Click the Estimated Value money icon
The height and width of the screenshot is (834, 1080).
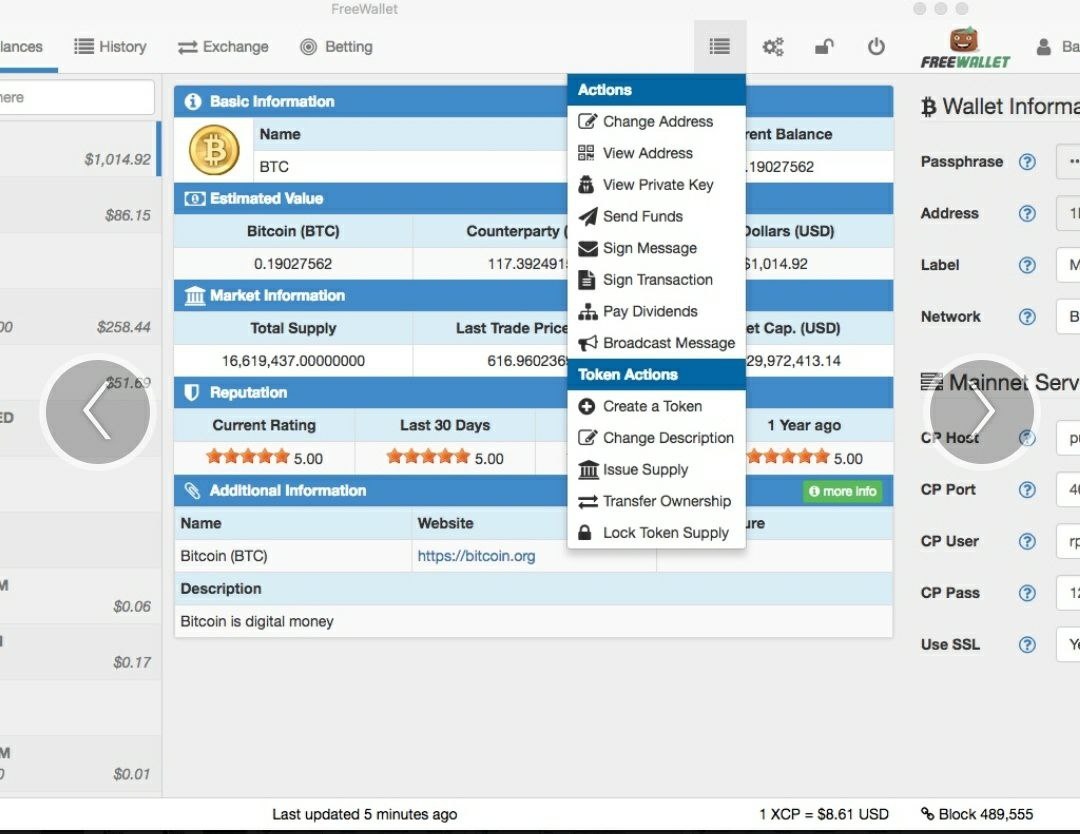194,199
